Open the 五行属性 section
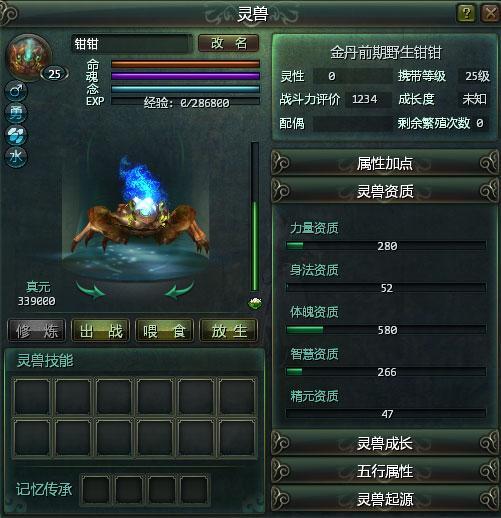Image resolution: width=501 pixels, height=518 pixels. pos(385,471)
